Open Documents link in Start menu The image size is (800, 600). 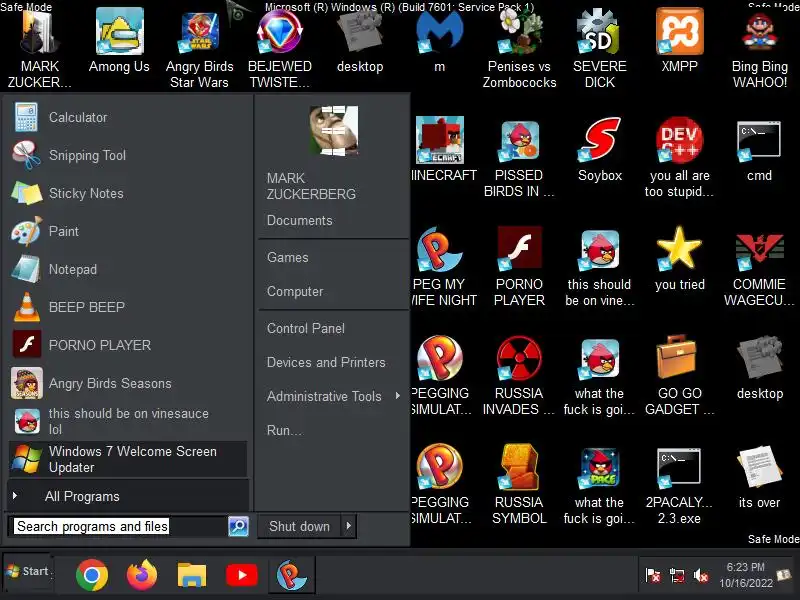(299, 220)
